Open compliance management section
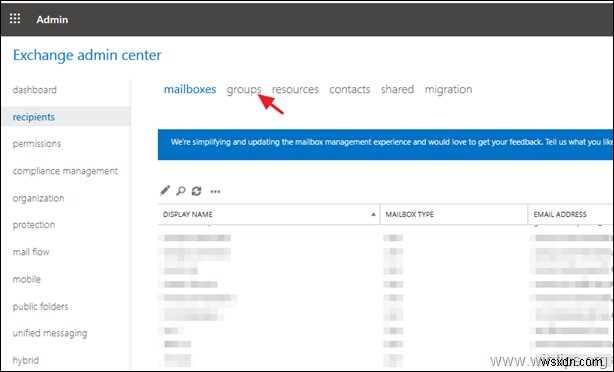 (65, 171)
